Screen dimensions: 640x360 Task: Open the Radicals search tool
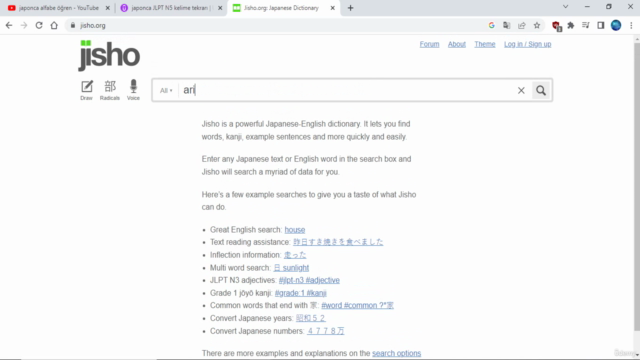click(110, 90)
